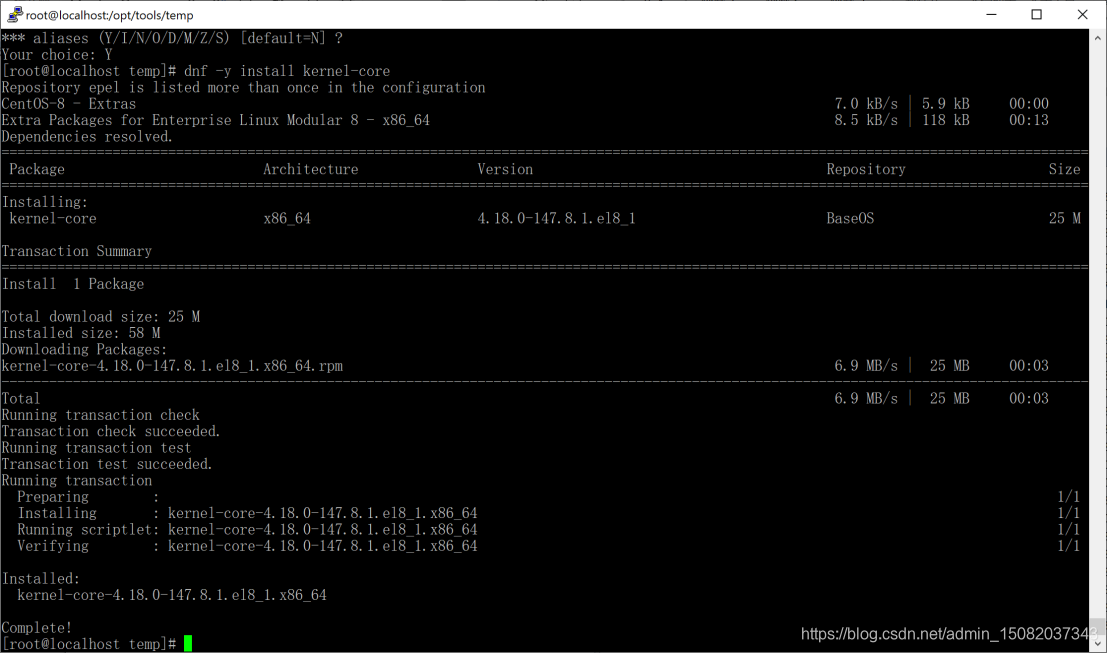Click the scrollbar up arrow
Screen dimensions: 1108x653
click(1097, 38)
